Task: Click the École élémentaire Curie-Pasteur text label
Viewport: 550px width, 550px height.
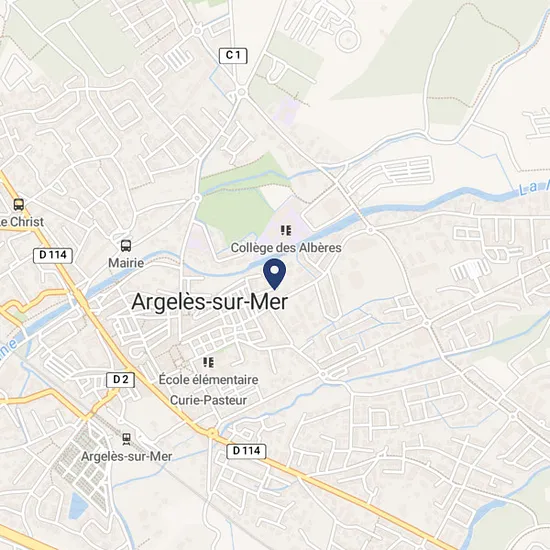Action: (208, 390)
